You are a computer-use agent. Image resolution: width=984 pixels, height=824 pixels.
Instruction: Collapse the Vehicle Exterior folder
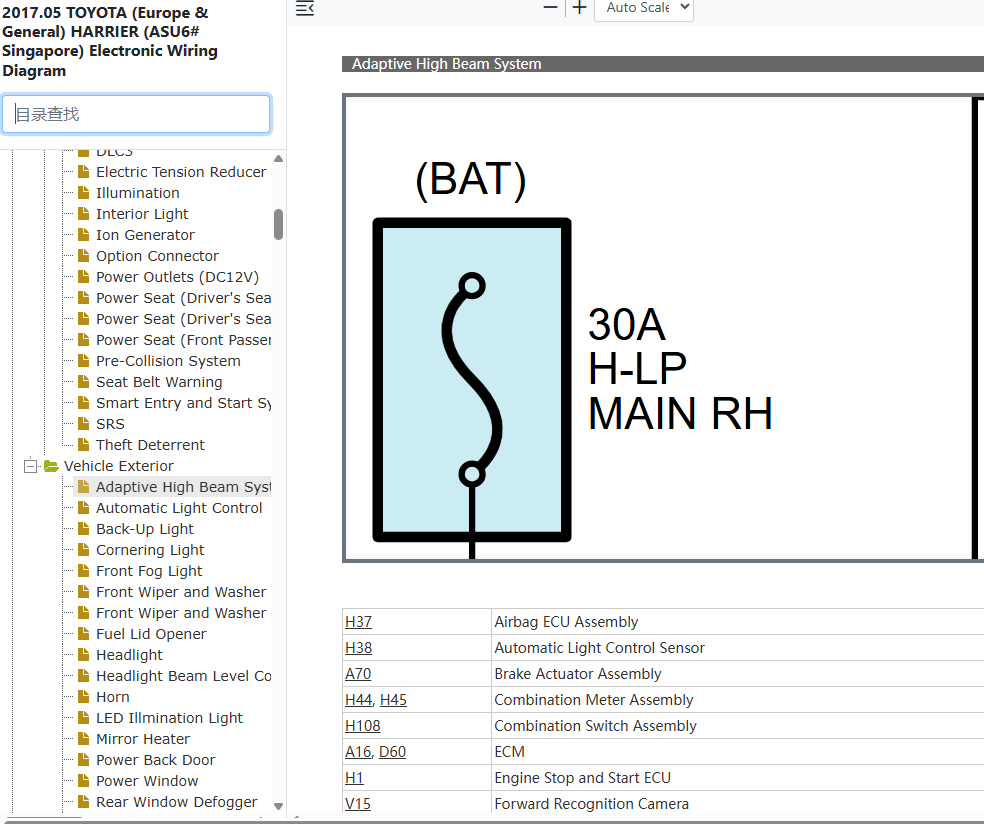point(30,466)
